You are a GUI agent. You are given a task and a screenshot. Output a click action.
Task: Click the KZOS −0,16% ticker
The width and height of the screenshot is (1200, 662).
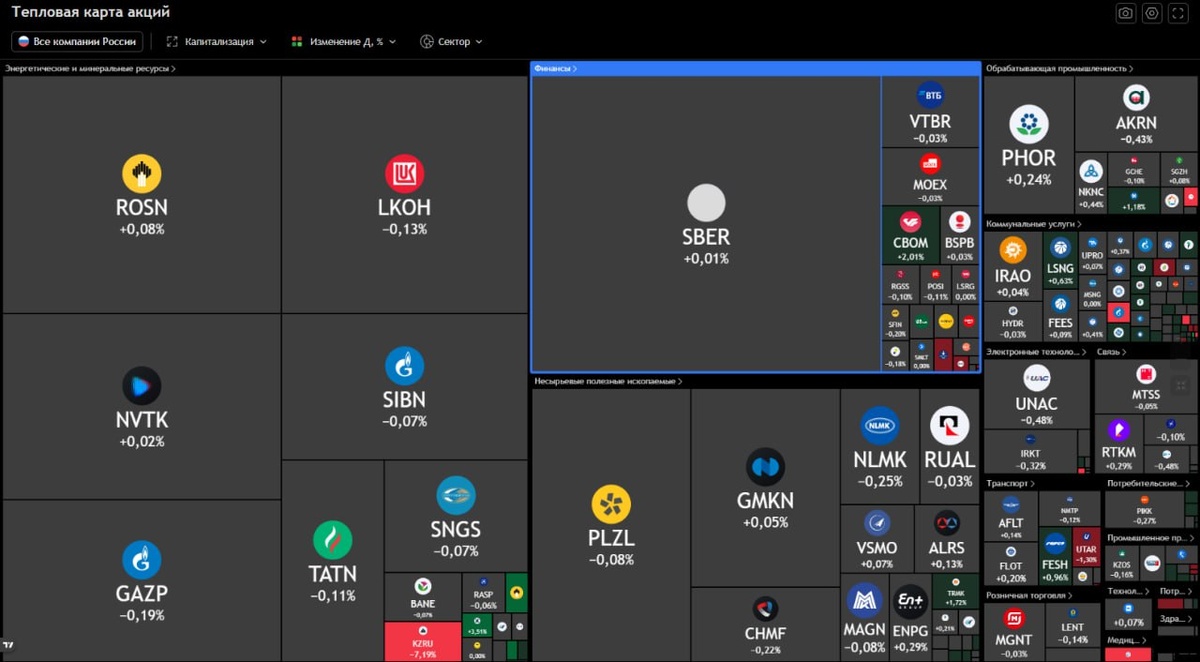click(x=1122, y=565)
